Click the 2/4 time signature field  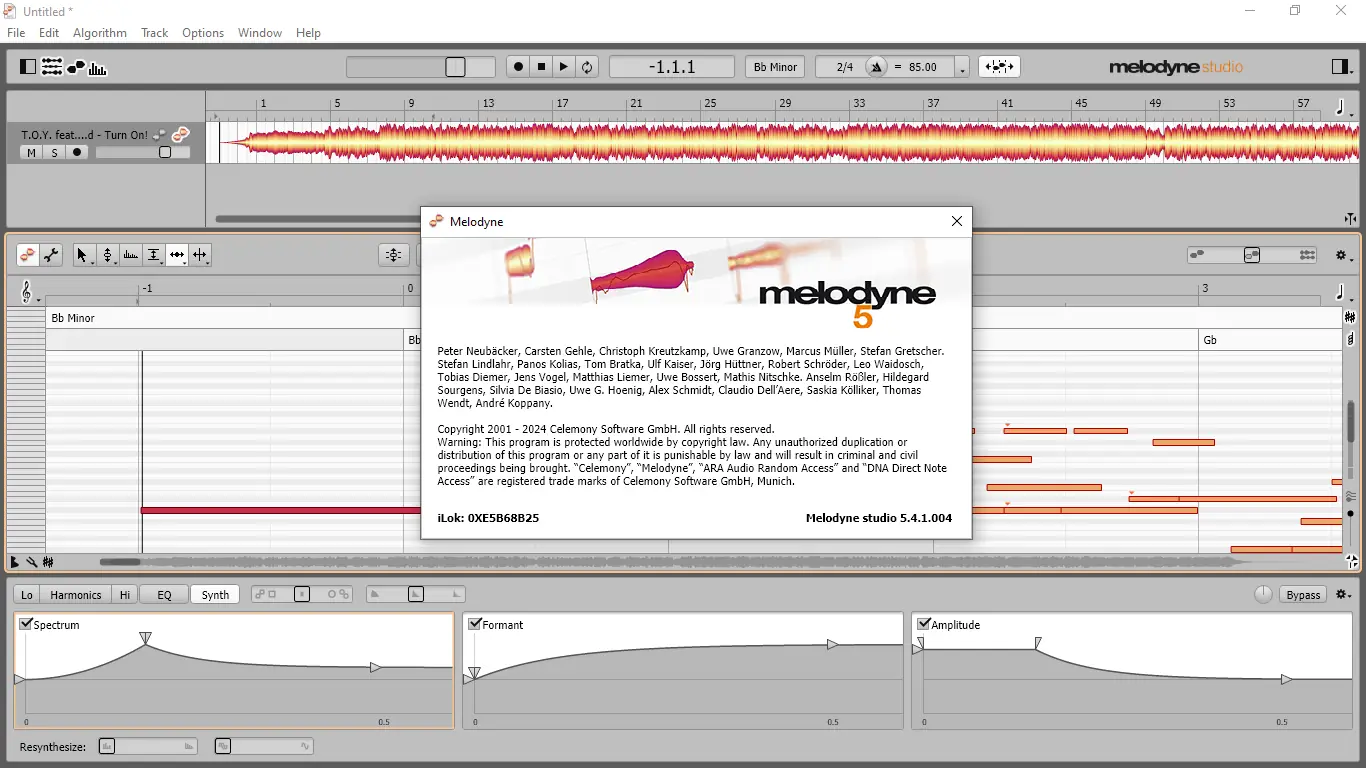point(844,67)
